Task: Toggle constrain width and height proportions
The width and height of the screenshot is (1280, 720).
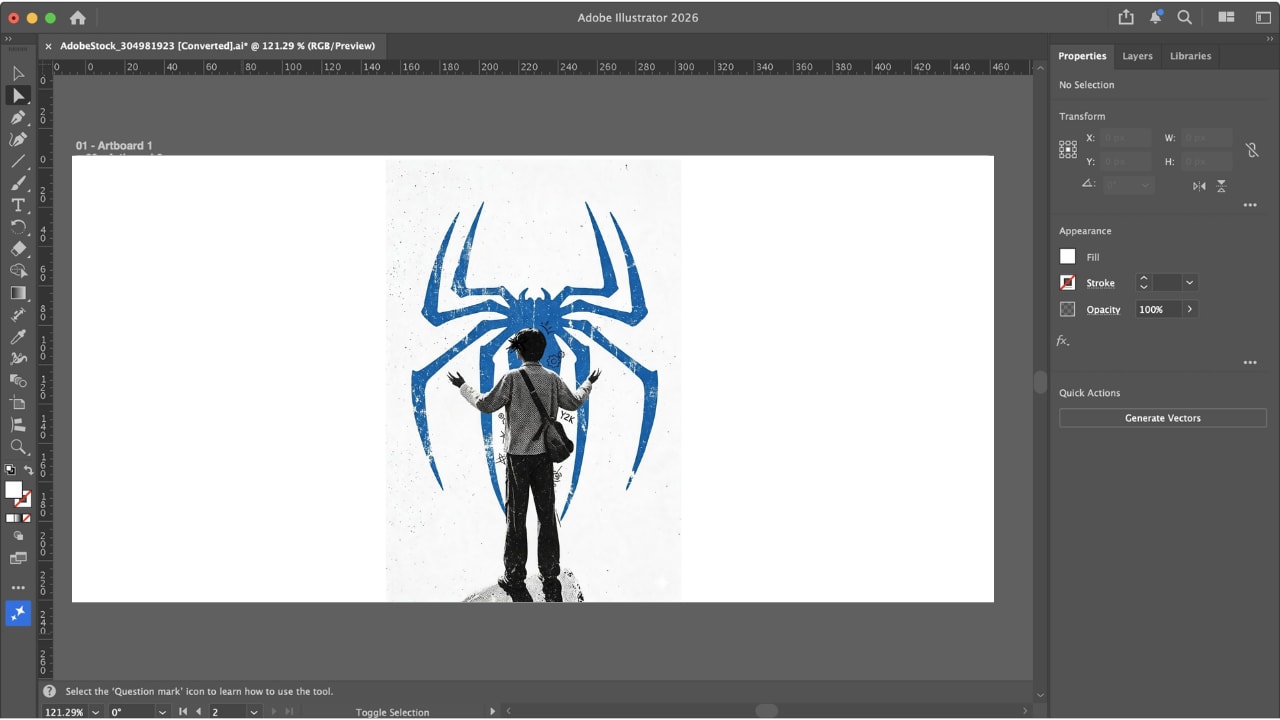Action: coord(1251,150)
